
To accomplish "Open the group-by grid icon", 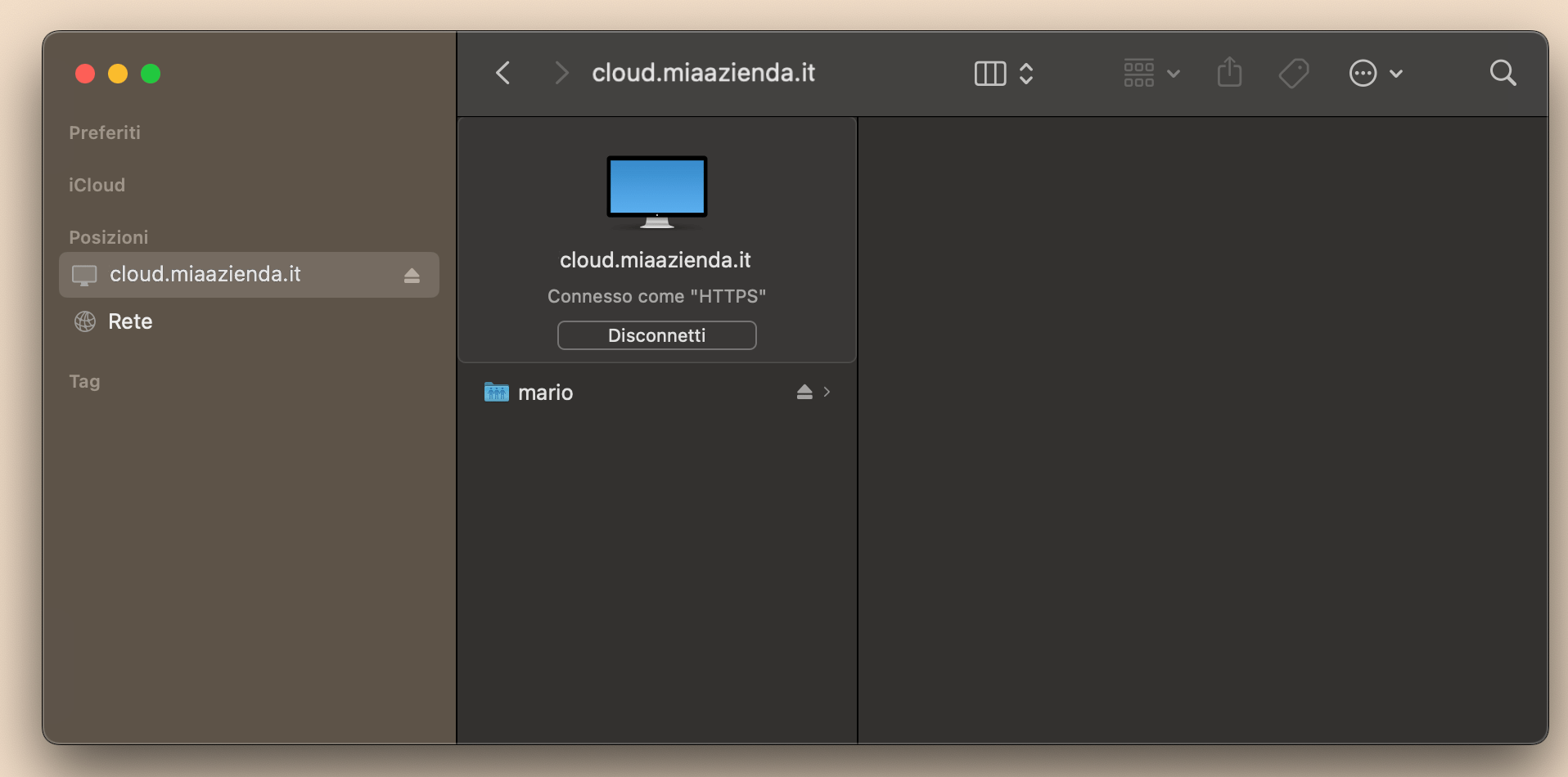I will point(1139,74).
